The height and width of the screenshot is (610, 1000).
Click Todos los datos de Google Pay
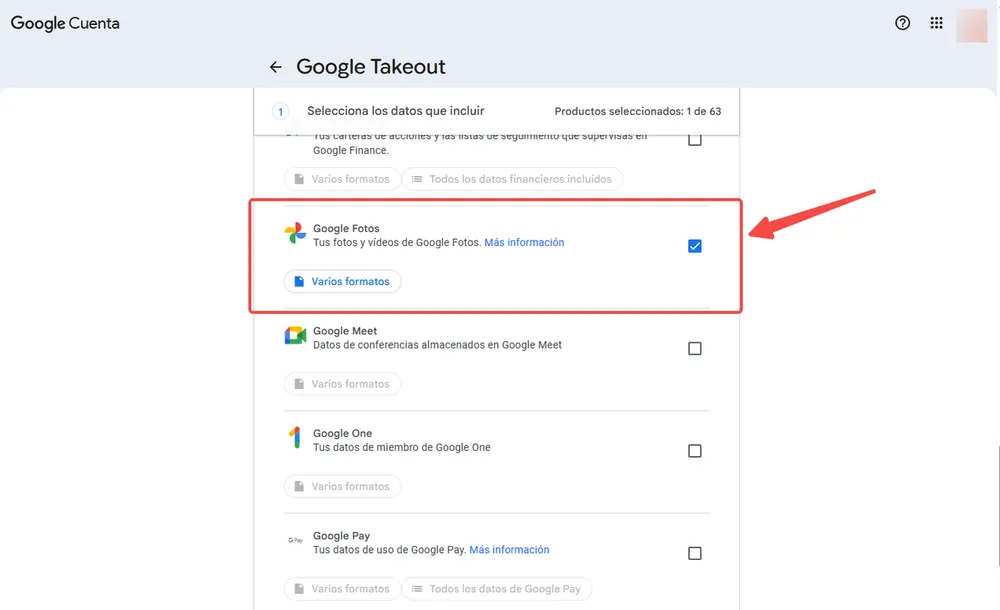497,589
